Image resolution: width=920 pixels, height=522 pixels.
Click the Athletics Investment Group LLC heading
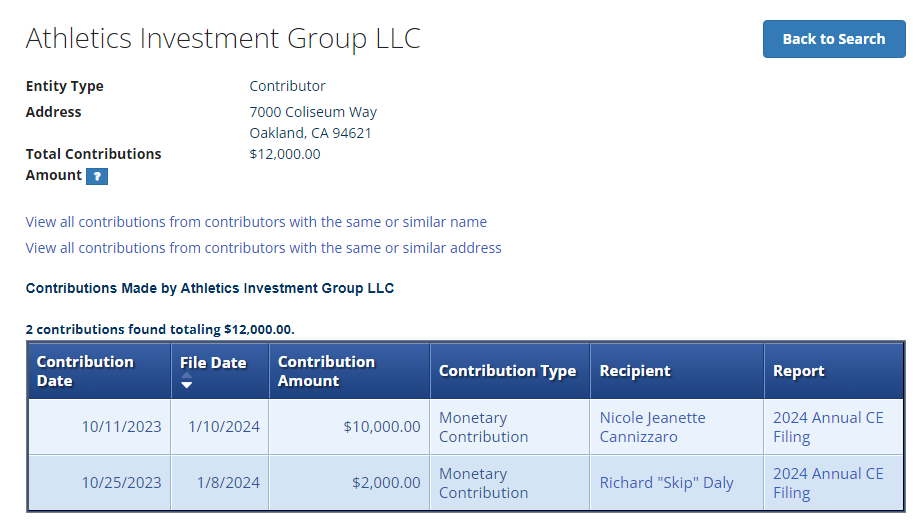click(223, 38)
